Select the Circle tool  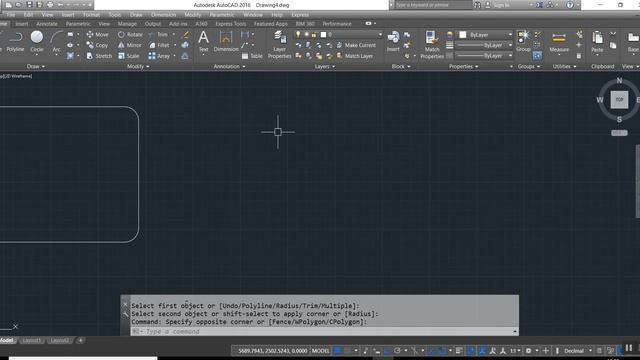click(37, 41)
